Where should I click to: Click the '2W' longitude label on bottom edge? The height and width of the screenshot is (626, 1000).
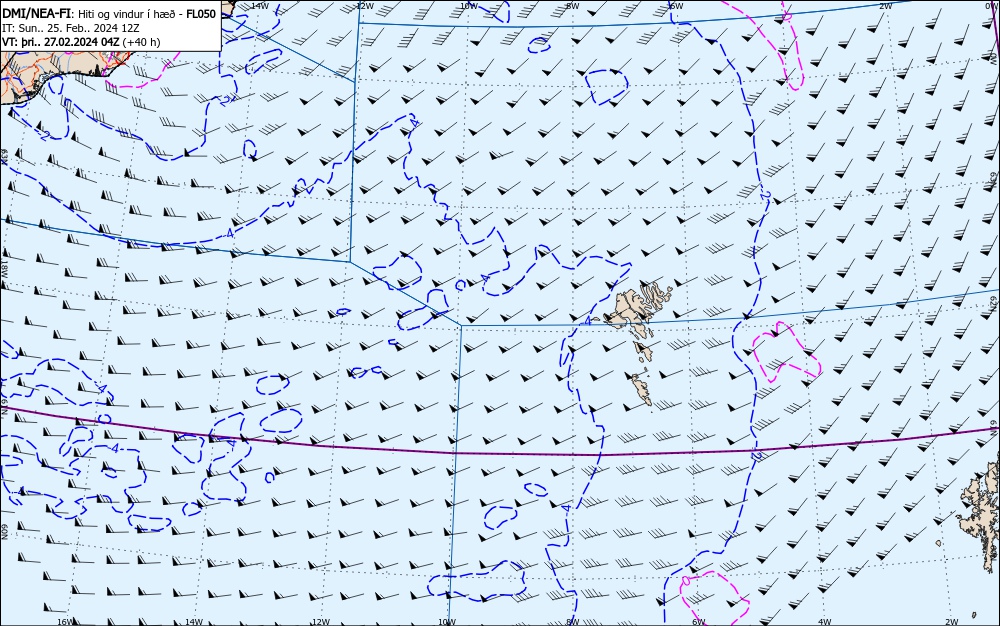952,622
